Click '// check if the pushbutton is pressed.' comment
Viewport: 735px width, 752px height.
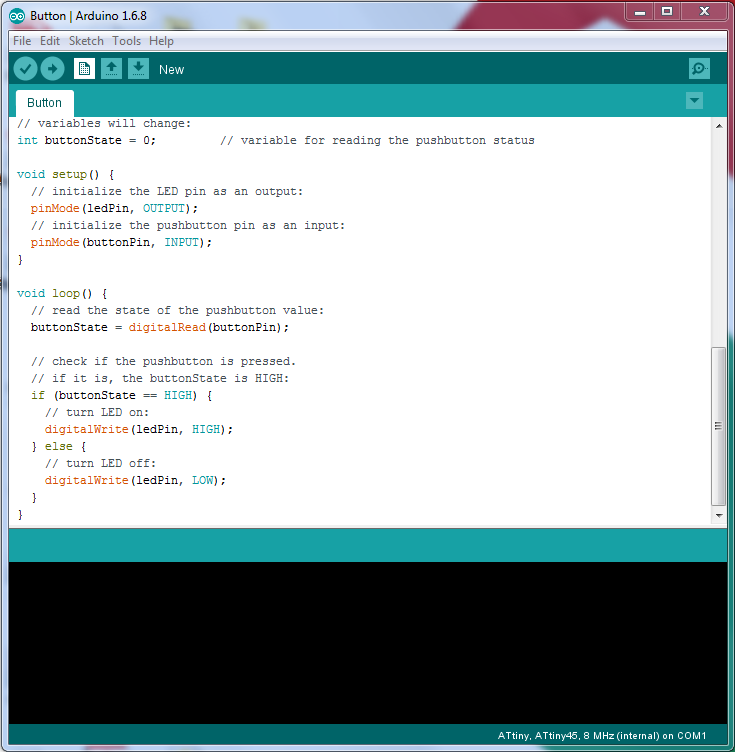[163, 362]
